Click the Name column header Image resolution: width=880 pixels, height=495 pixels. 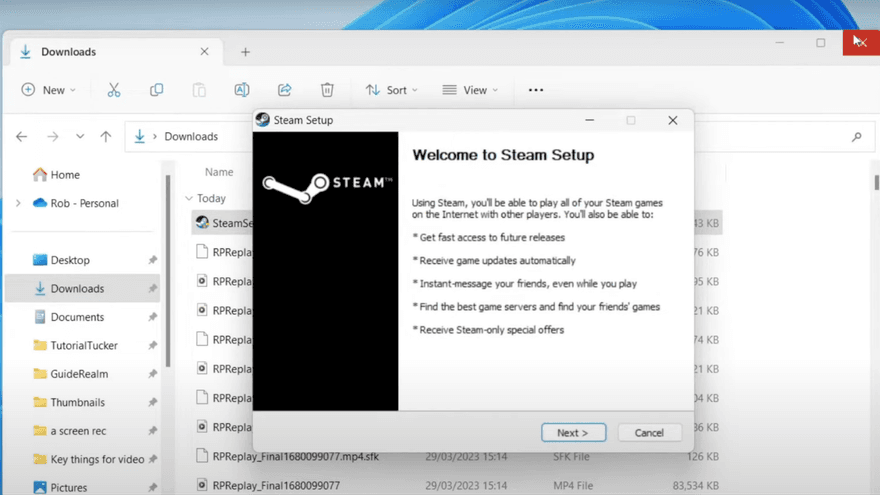click(x=219, y=172)
